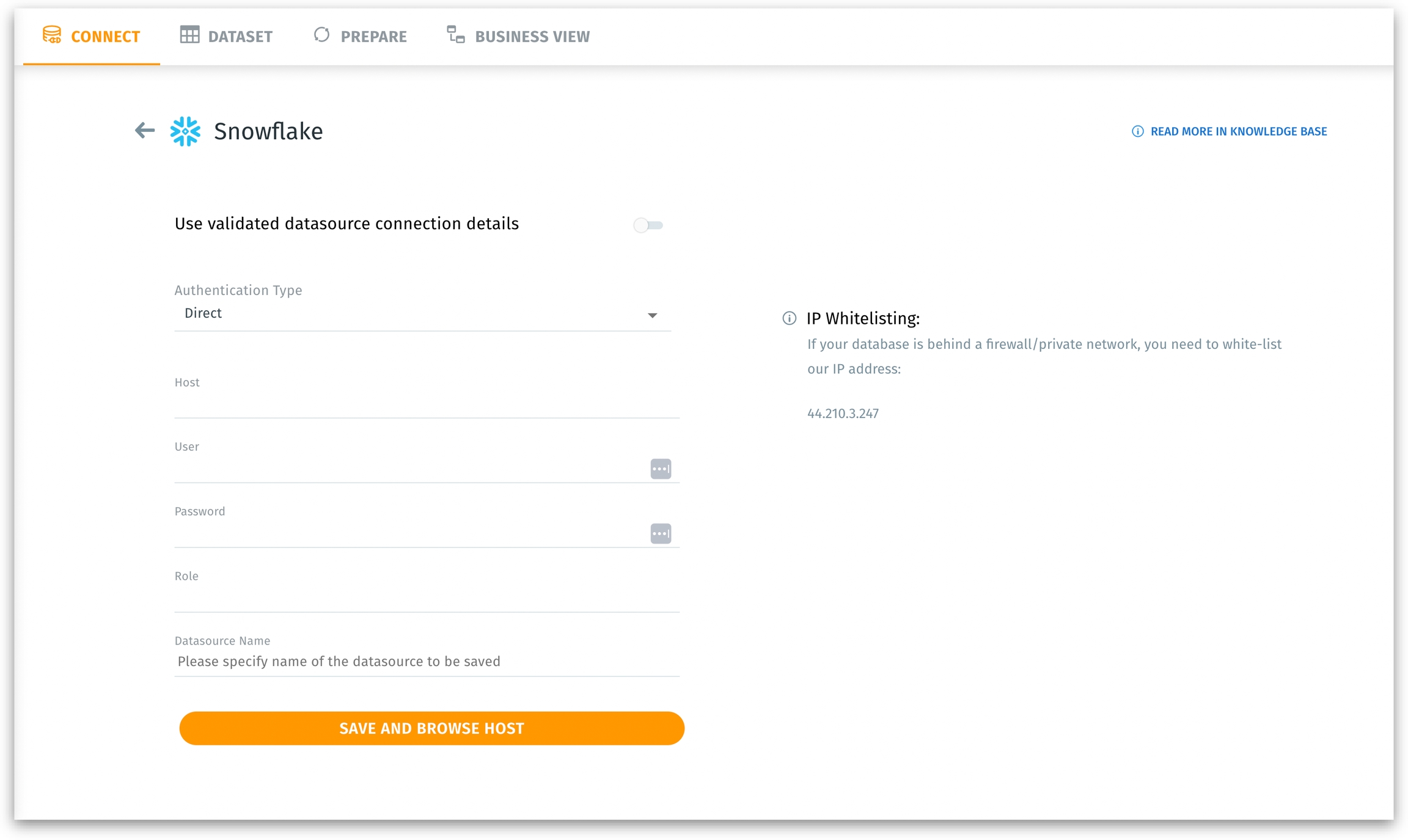Screen dimensions: 1408x840
Task: Click the back arrow next to Snowflake
Action: click(x=145, y=130)
